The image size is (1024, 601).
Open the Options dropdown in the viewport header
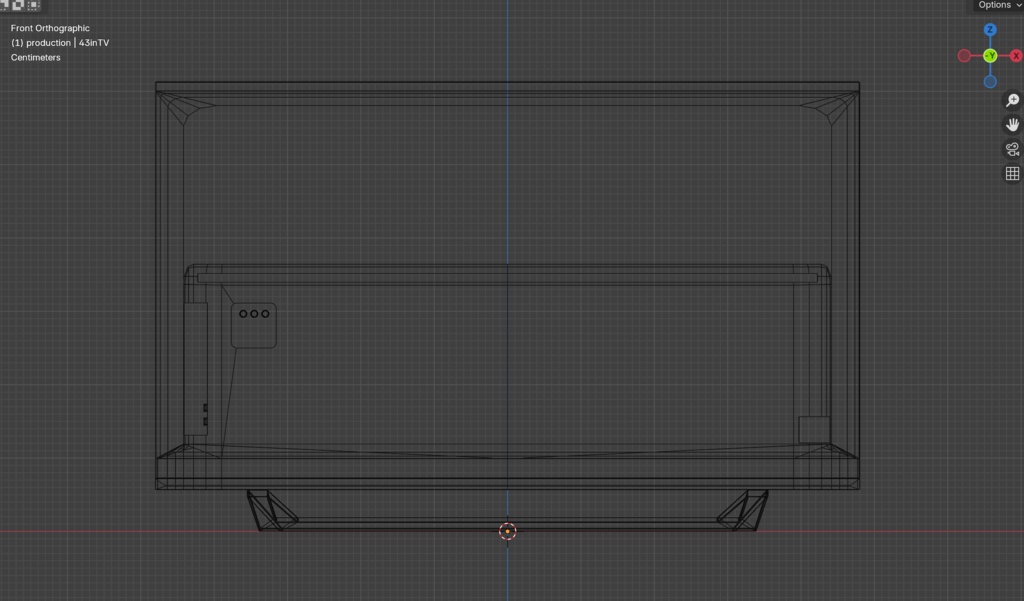coord(999,5)
